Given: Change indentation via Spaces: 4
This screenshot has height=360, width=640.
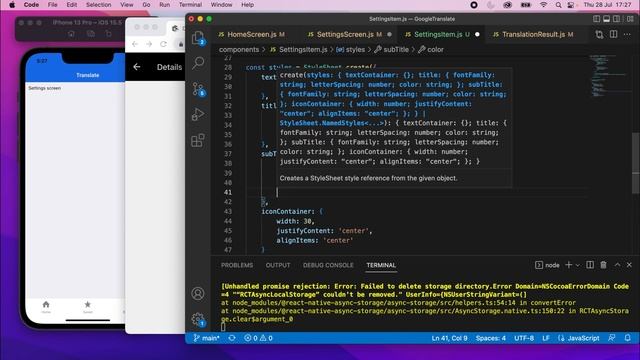Looking at the screenshot, I should coord(491,338).
